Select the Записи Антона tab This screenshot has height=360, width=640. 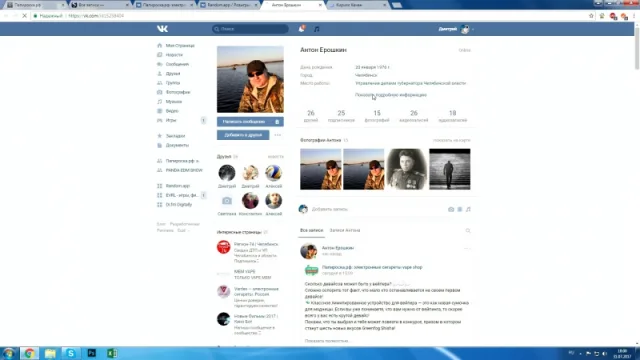[344, 231]
